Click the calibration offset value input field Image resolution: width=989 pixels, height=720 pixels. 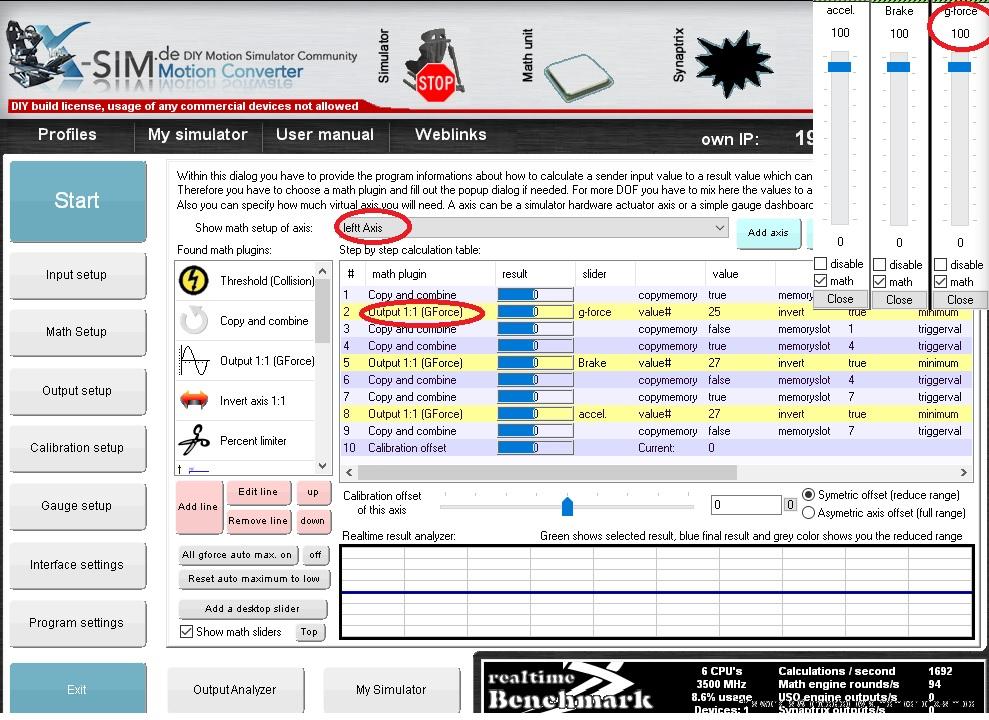745,505
